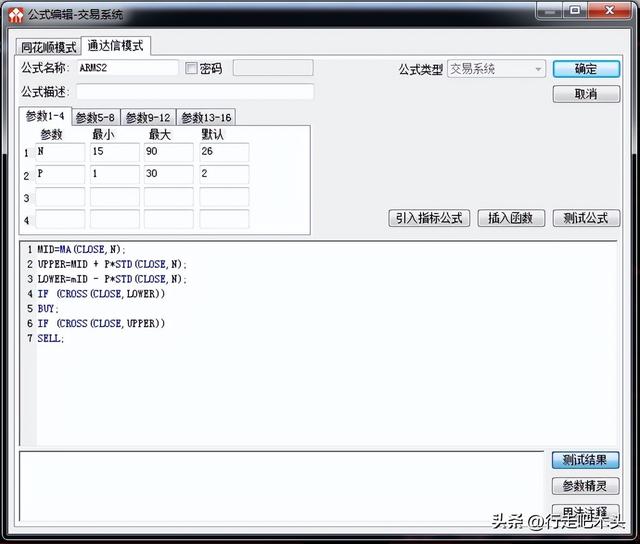The image size is (640, 544).
Task: Click the app logo in title bar
Action: point(16,15)
